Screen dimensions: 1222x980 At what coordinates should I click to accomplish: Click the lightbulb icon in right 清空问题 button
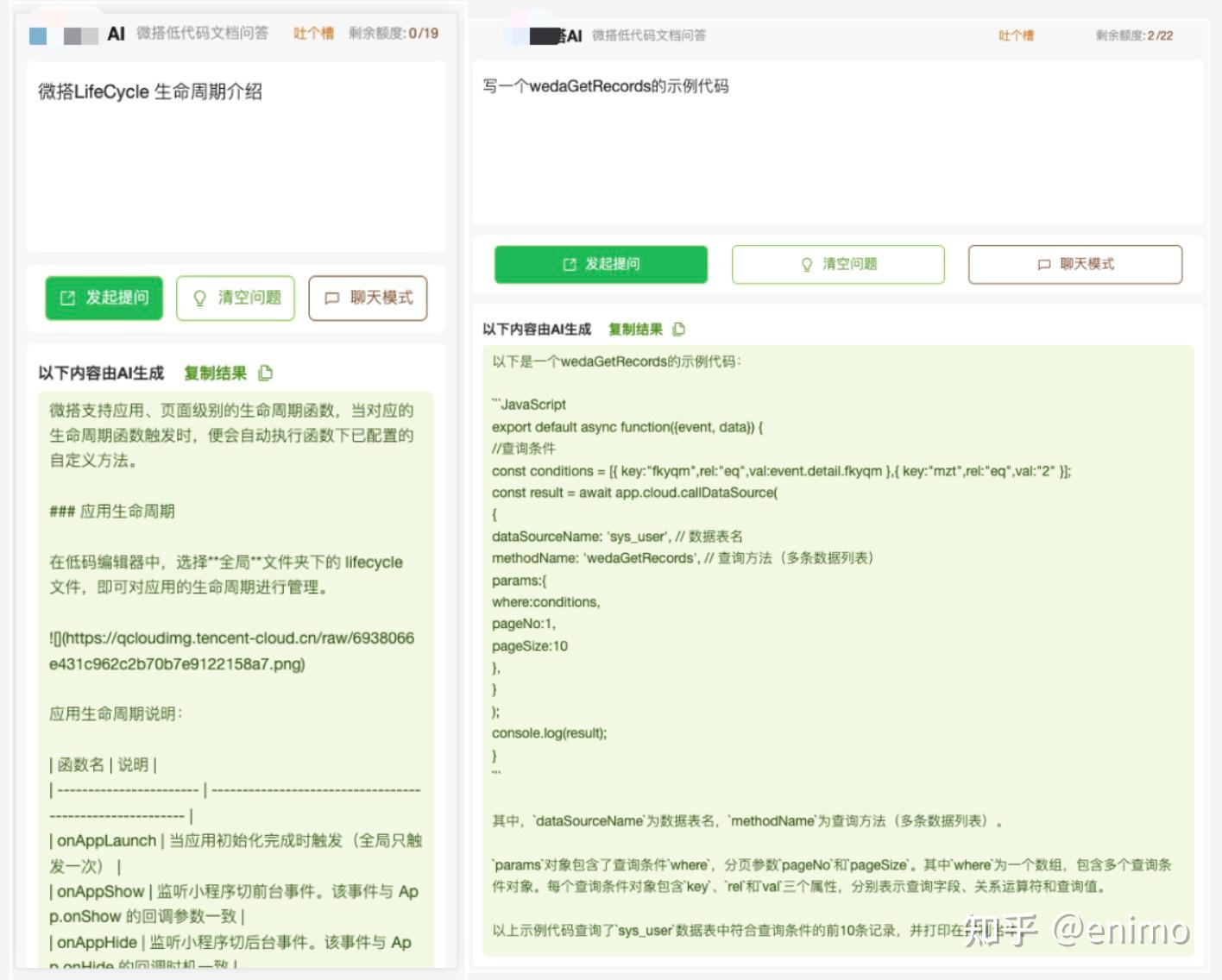pyautogui.click(x=807, y=264)
